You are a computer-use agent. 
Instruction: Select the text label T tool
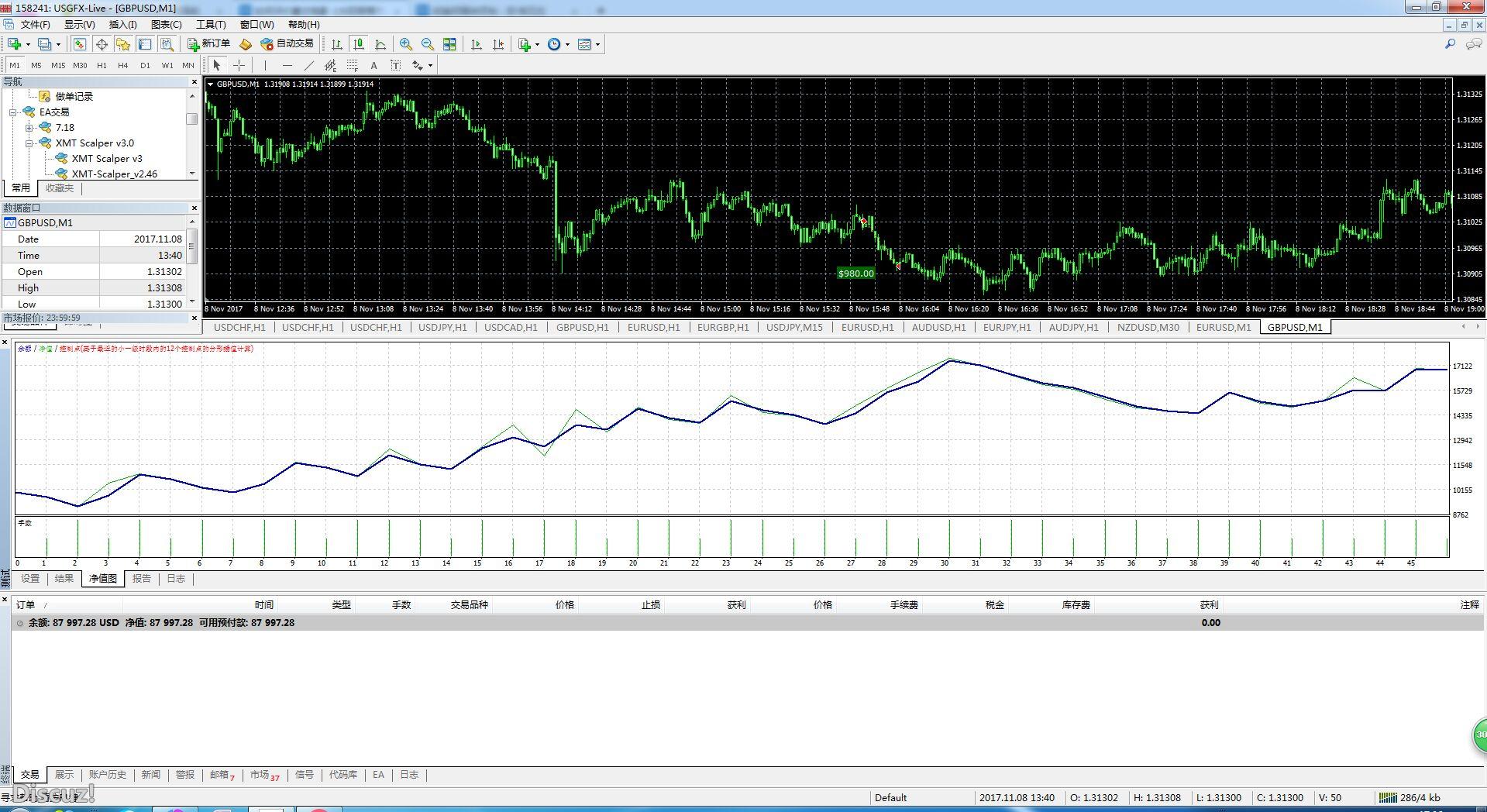tap(395, 65)
